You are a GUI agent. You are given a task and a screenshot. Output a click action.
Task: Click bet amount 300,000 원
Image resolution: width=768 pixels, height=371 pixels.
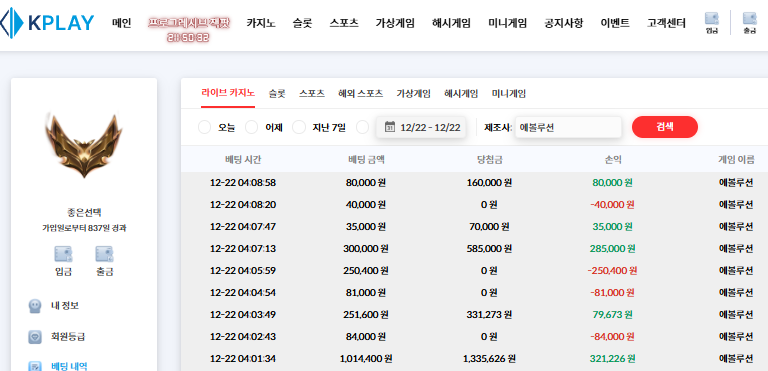(x=366, y=248)
